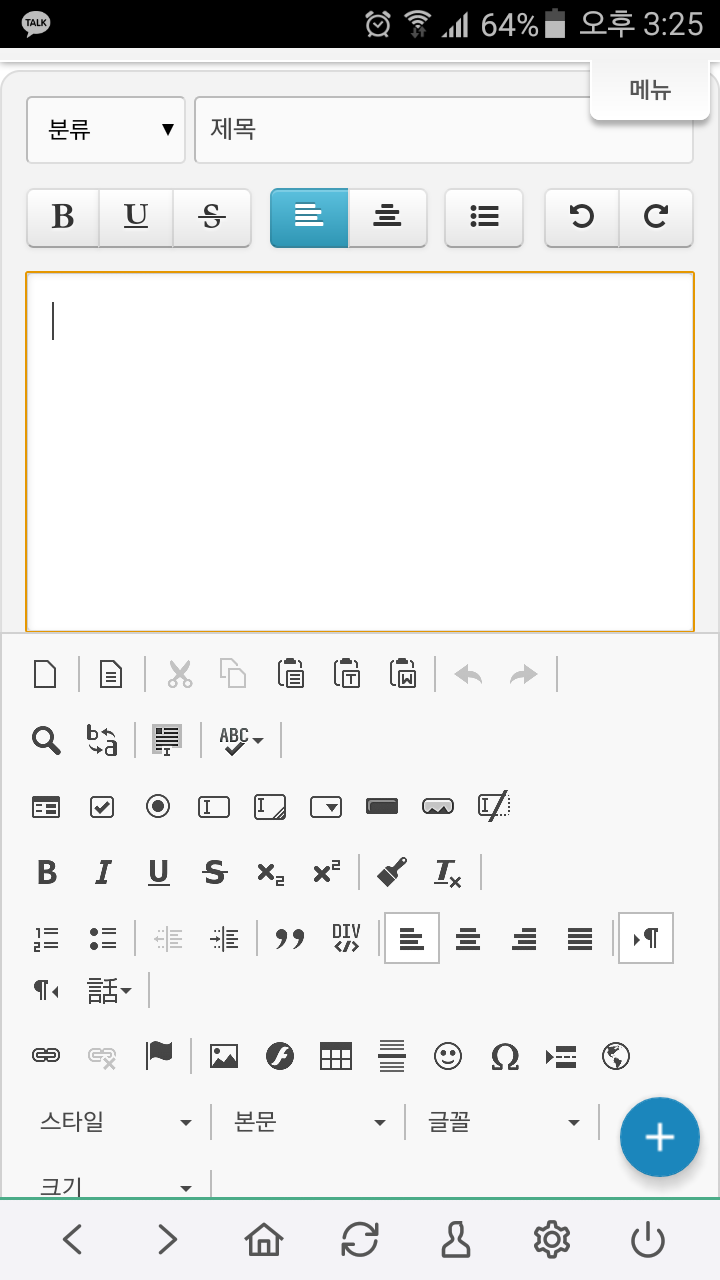
Task: Insert special character with Omega icon
Action: [505, 1056]
